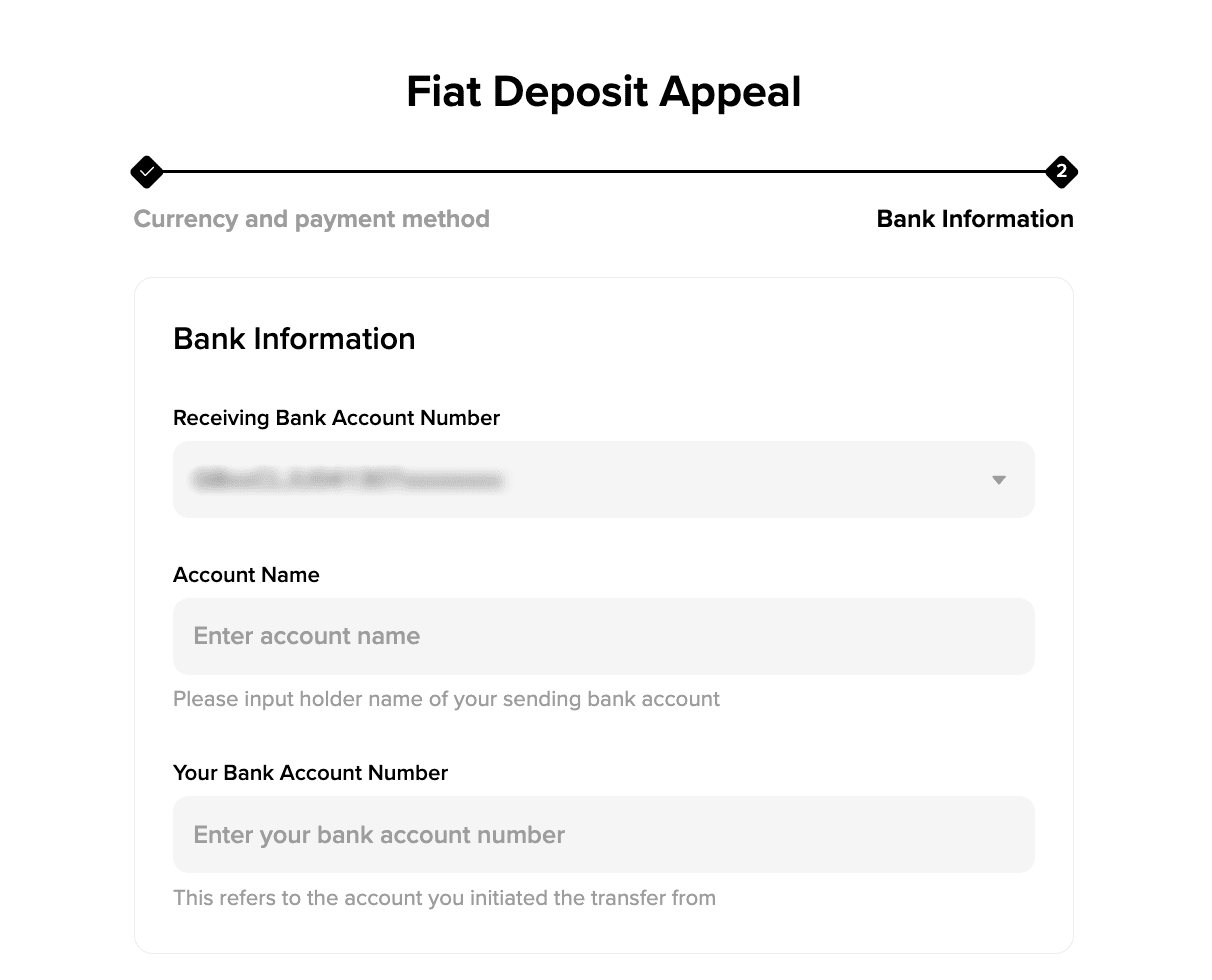Click the "account you initiated the transfer from" hint
This screenshot has width=1212, height=980.
coord(444,898)
